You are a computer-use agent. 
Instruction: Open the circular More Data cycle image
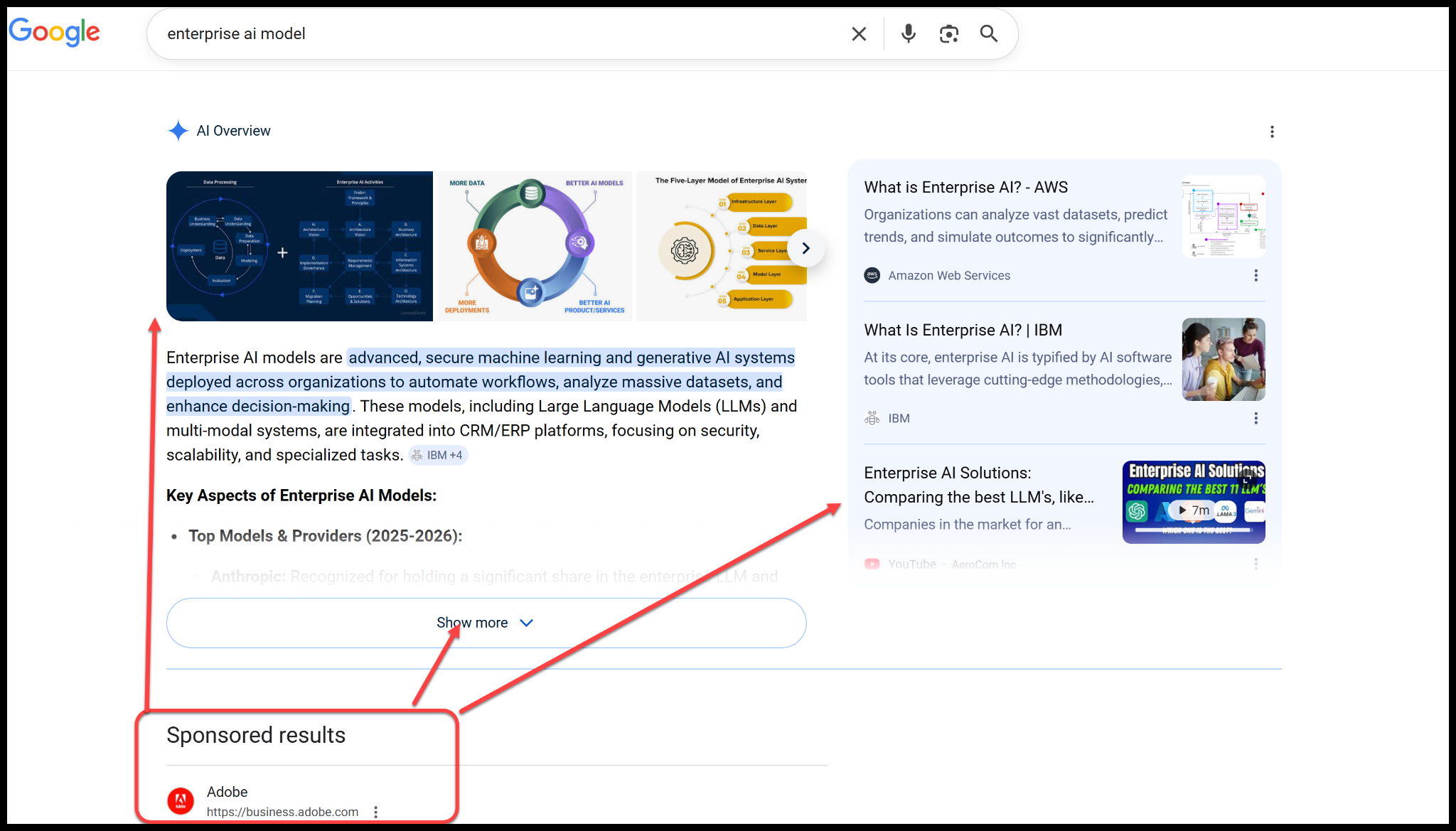(x=534, y=246)
